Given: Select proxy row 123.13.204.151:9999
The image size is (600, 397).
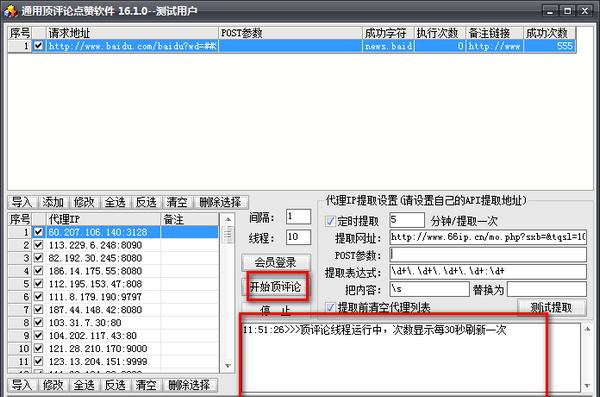Looking at the screenshot, I should pos(113,361).
